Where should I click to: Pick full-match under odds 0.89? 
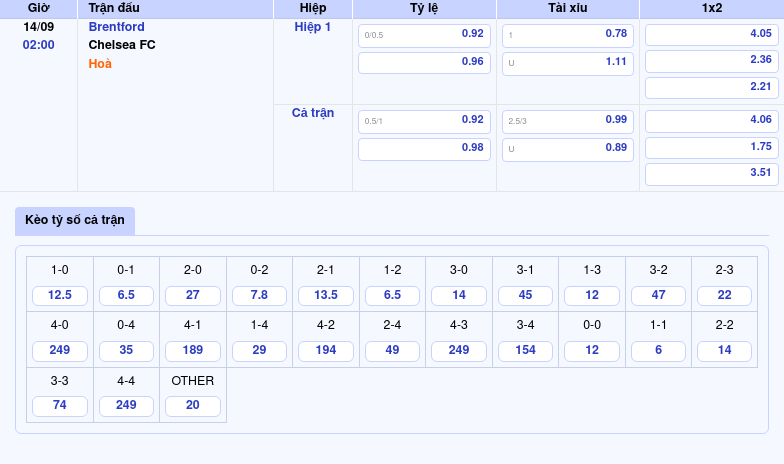coord(567,148)
